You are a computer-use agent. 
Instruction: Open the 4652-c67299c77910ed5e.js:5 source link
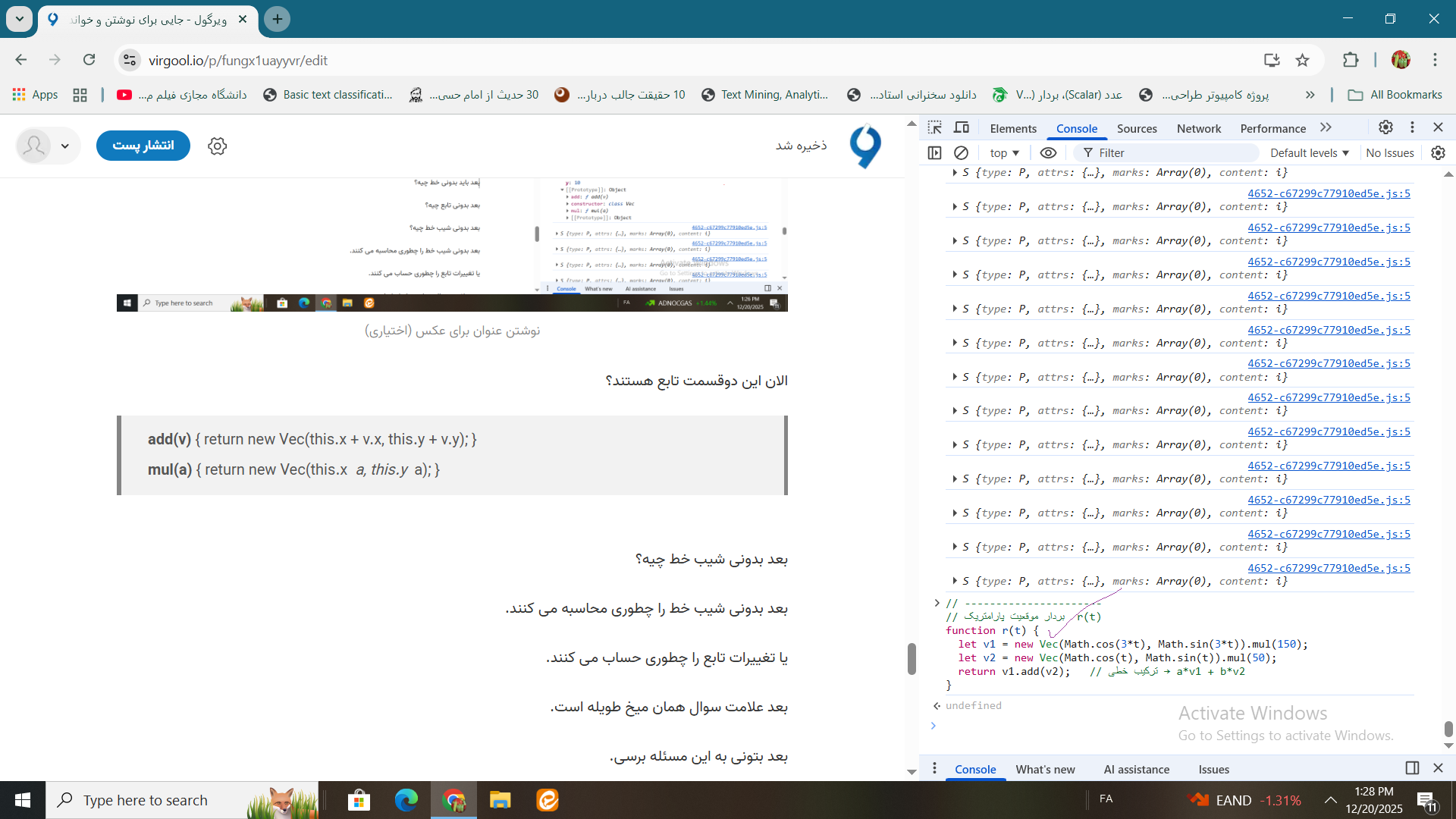pyautogui.click(x=1329, y=567)
